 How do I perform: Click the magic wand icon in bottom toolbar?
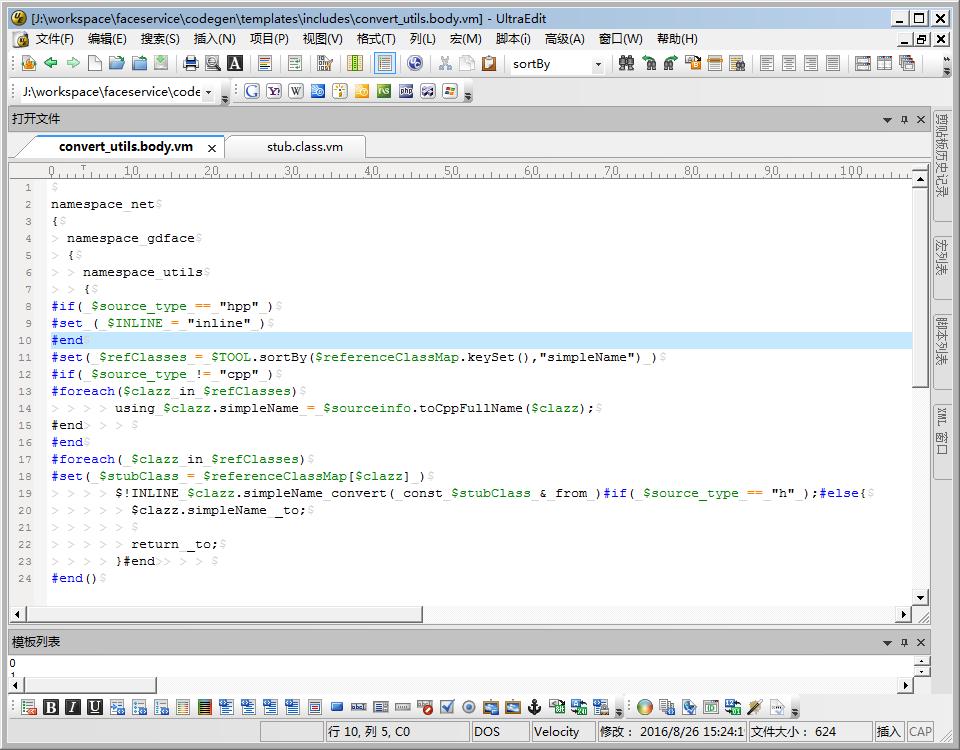[x=755, y=707]
